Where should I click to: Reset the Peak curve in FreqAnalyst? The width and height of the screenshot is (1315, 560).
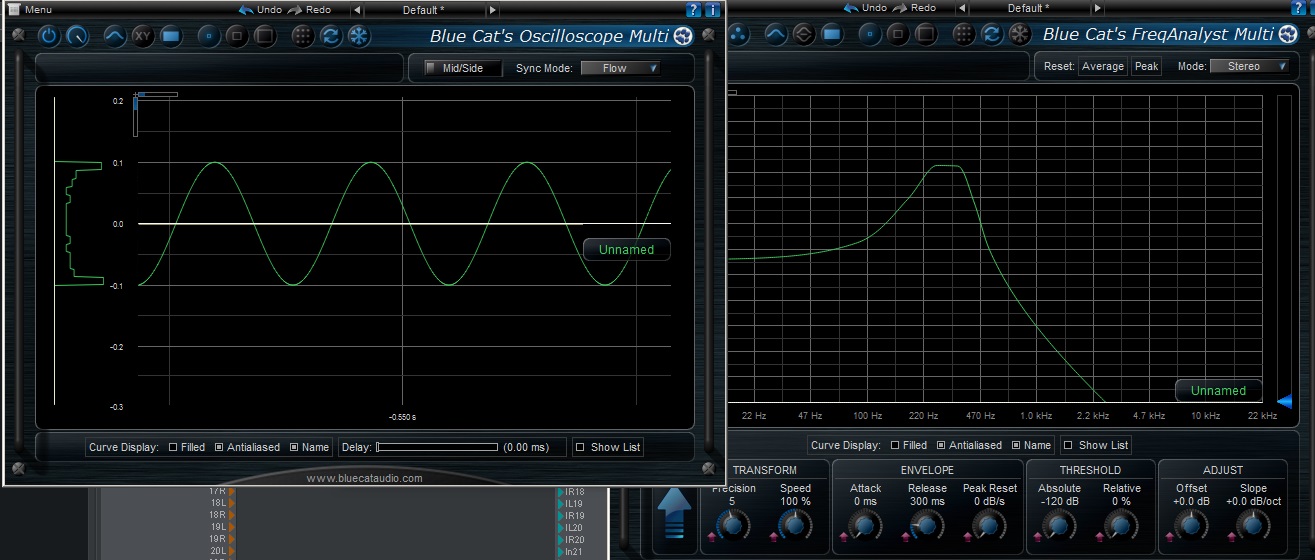coord(1146,66)
